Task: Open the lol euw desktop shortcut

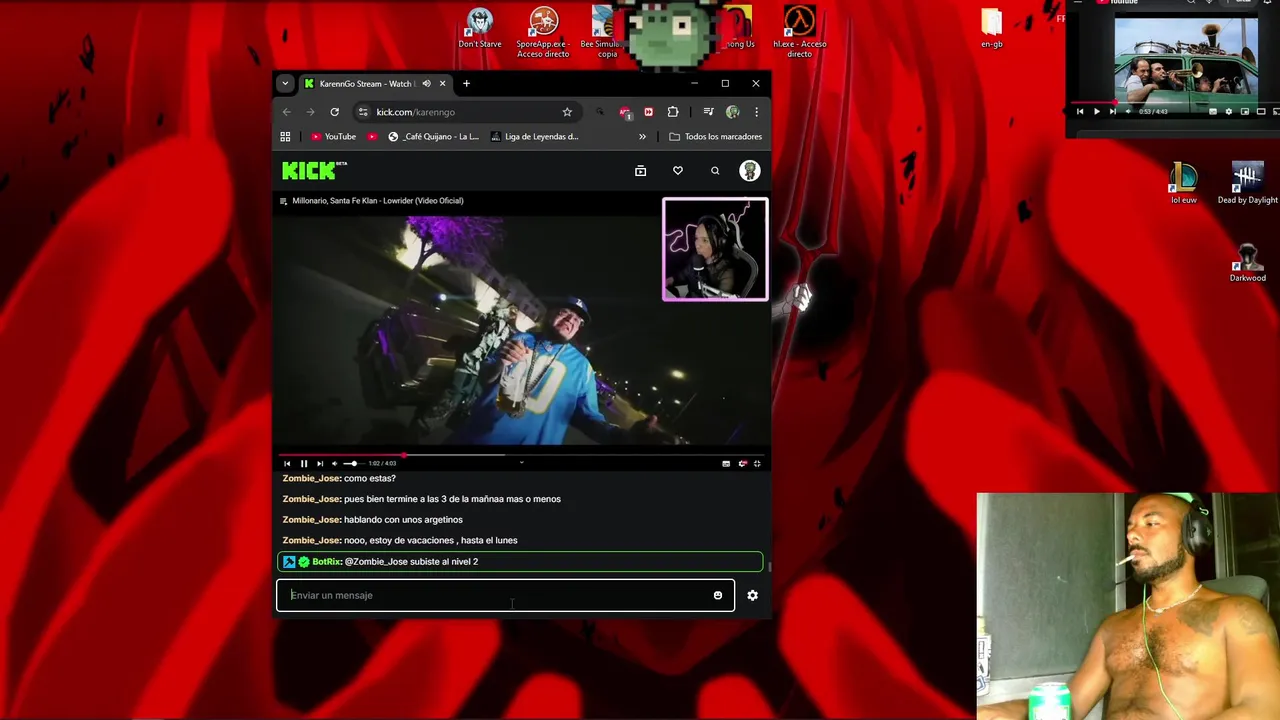Action: tap(1184, 184)
